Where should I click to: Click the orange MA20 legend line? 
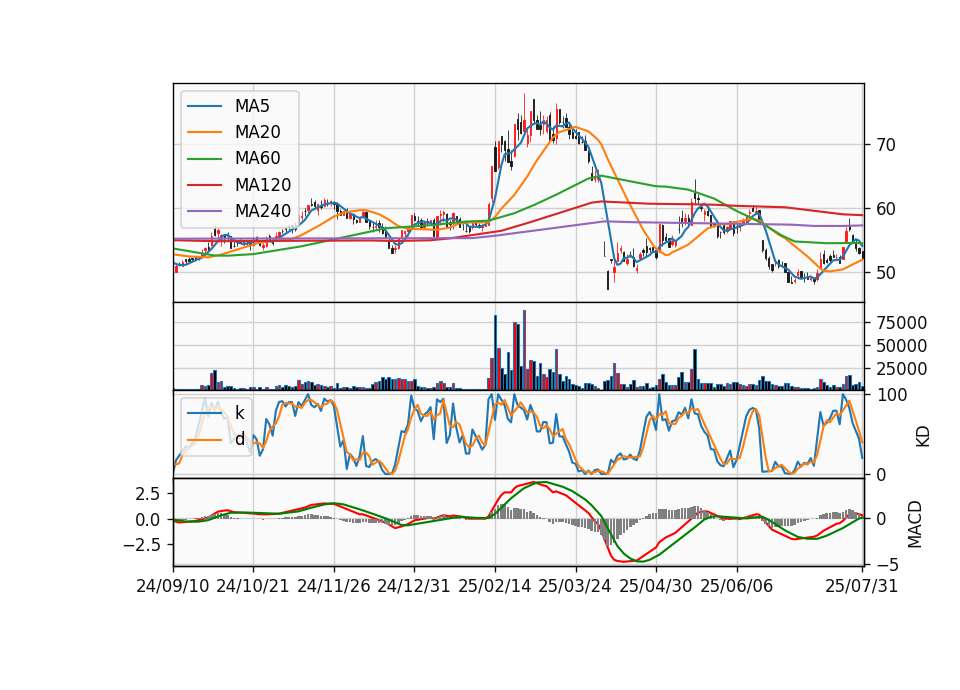click(204, 132)
